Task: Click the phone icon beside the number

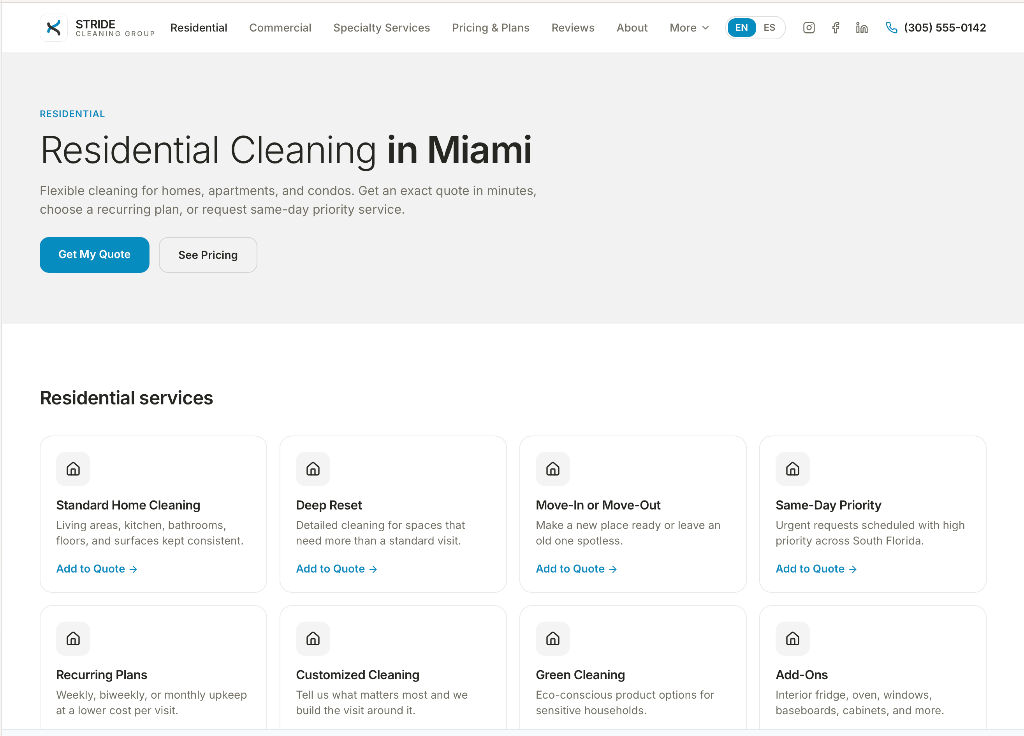Action: (x=891, y=27)
